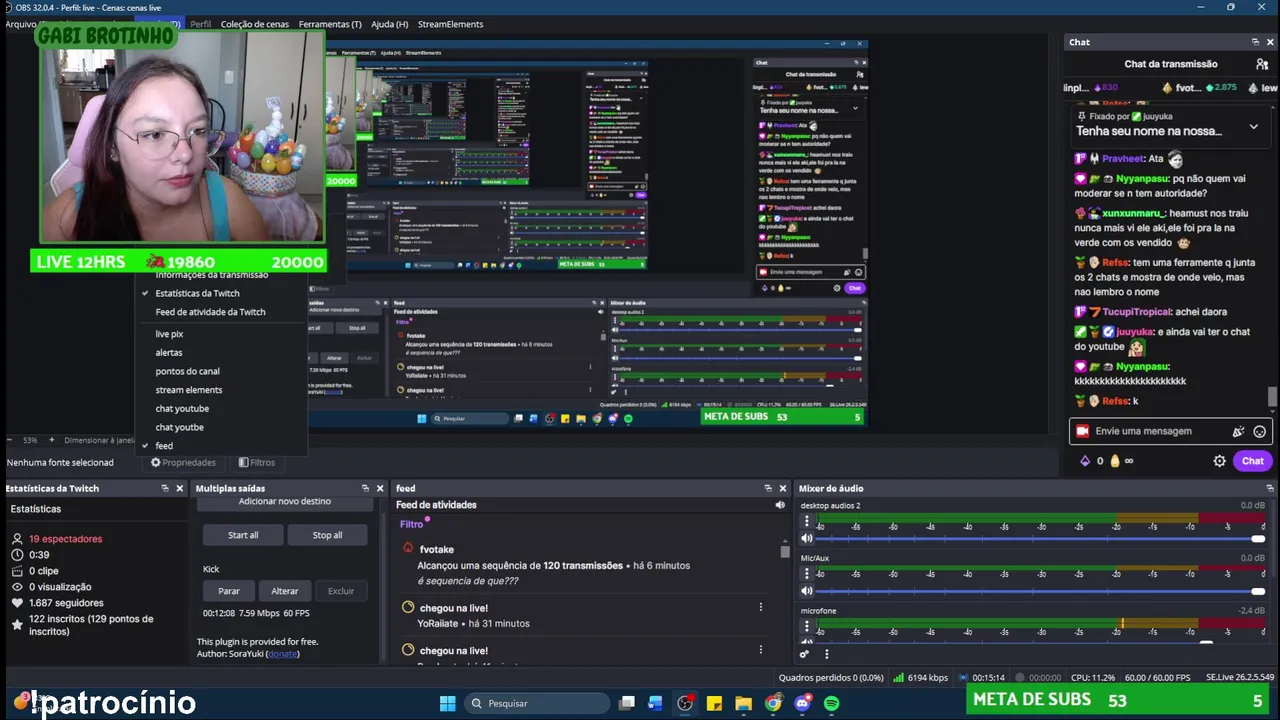Open the Filtro dropdown in the activity feed

point(413,524)
